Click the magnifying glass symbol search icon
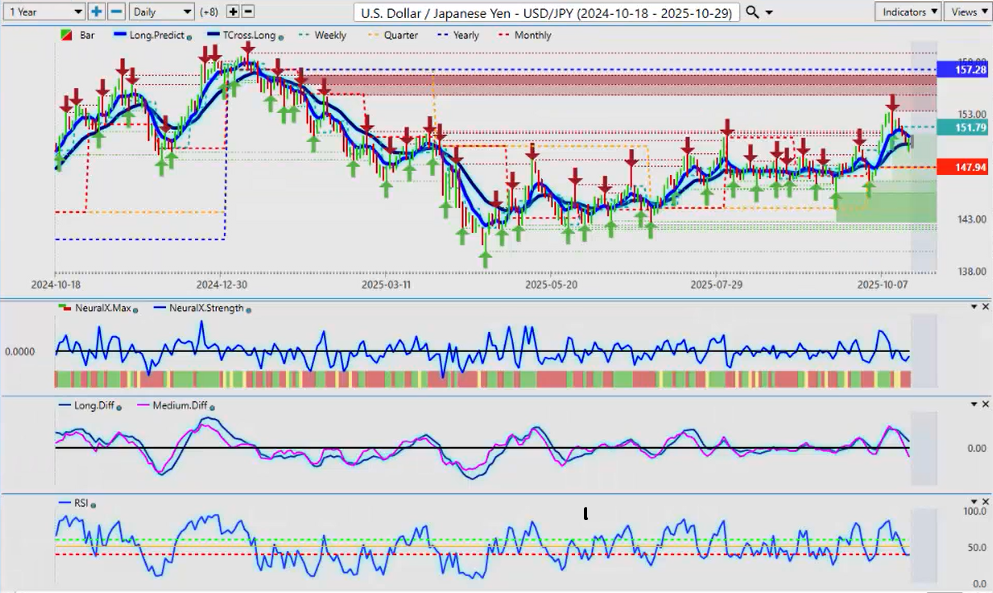The height and width of the screenshot is (593, 993). (x=752, y=12)
